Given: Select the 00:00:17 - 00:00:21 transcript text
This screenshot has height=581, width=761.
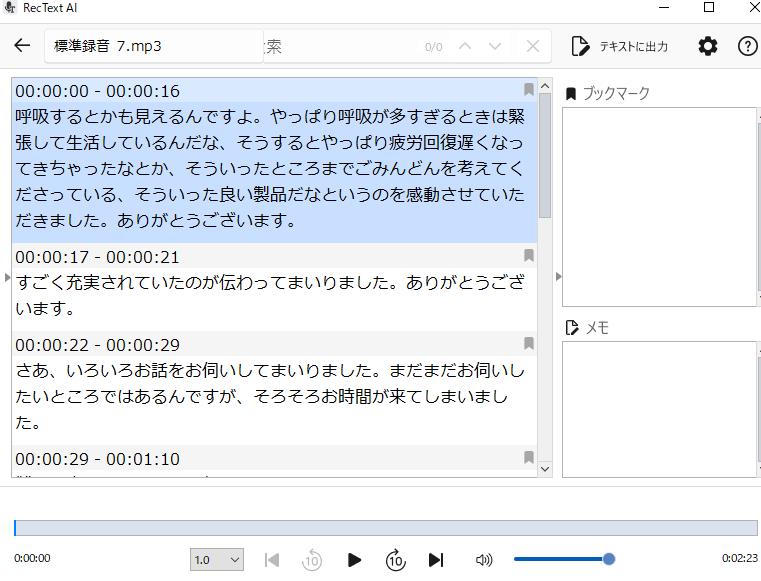Looking at the screenshot, I should [270, 295].
